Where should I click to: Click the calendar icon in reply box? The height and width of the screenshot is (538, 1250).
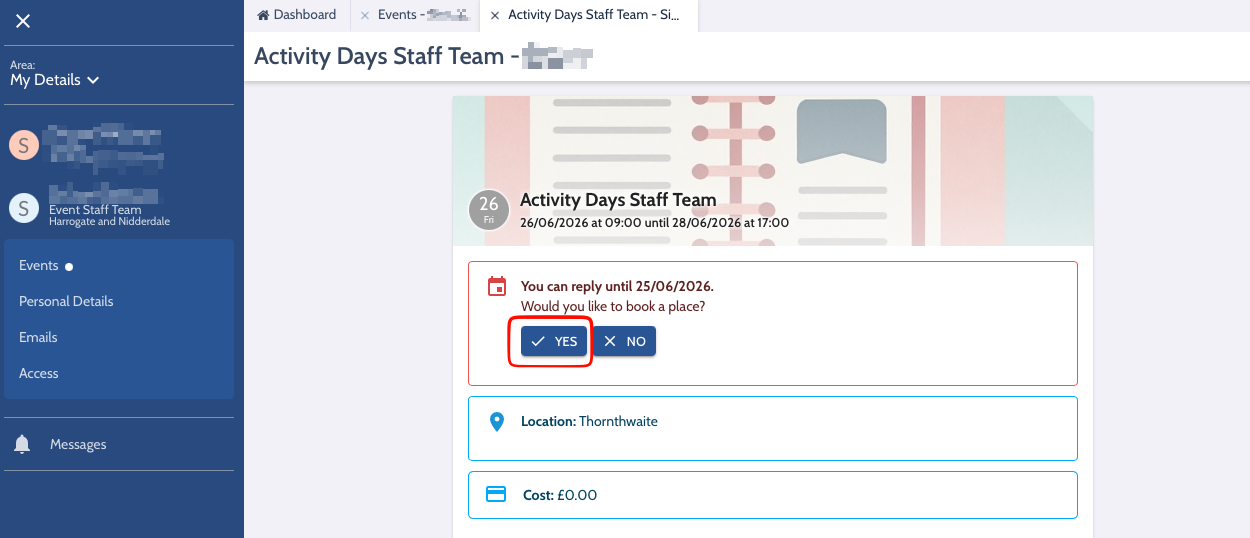pos(496,287)
